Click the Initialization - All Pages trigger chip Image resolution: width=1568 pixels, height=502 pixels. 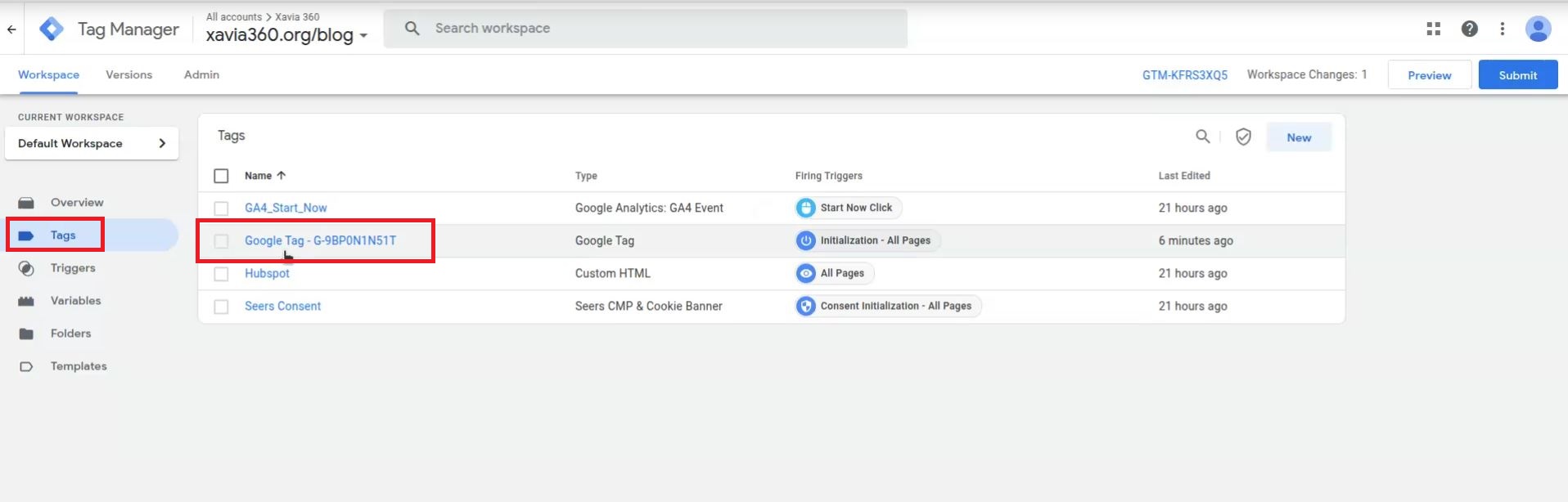click(867, 240)
